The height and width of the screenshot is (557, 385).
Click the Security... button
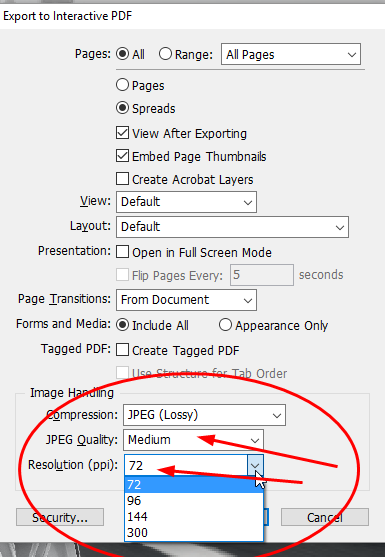60,517
